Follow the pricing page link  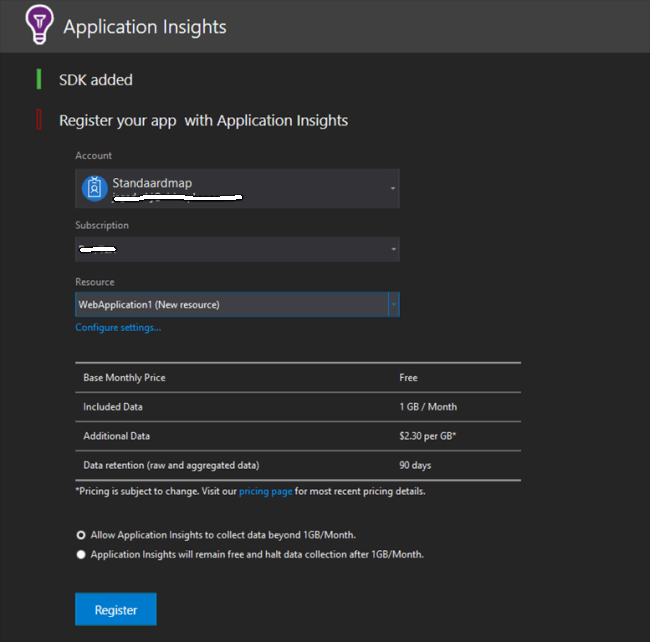click(x=265, y=491)
